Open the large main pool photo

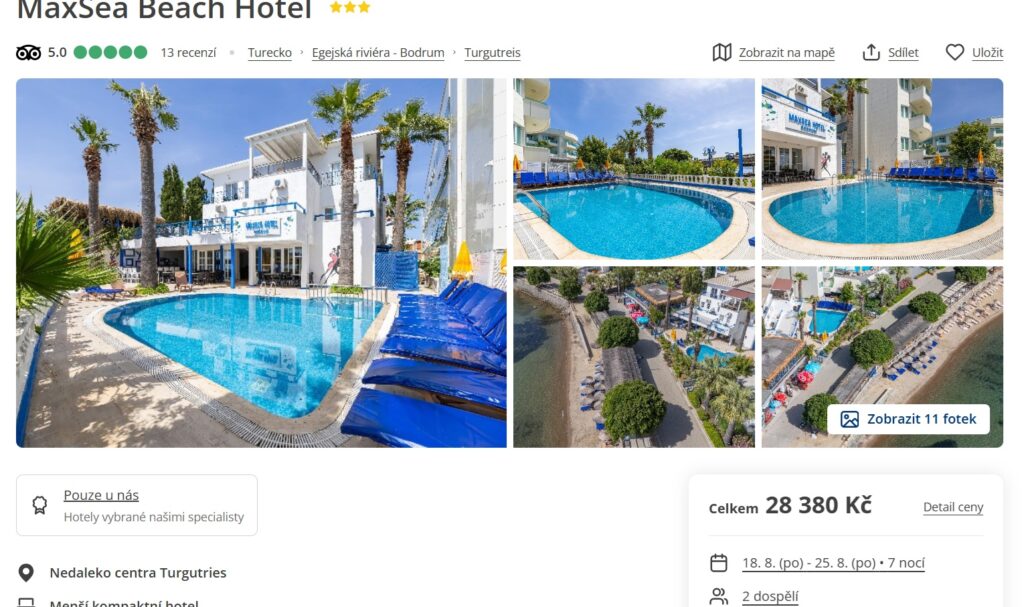click(x=261, y=263)
